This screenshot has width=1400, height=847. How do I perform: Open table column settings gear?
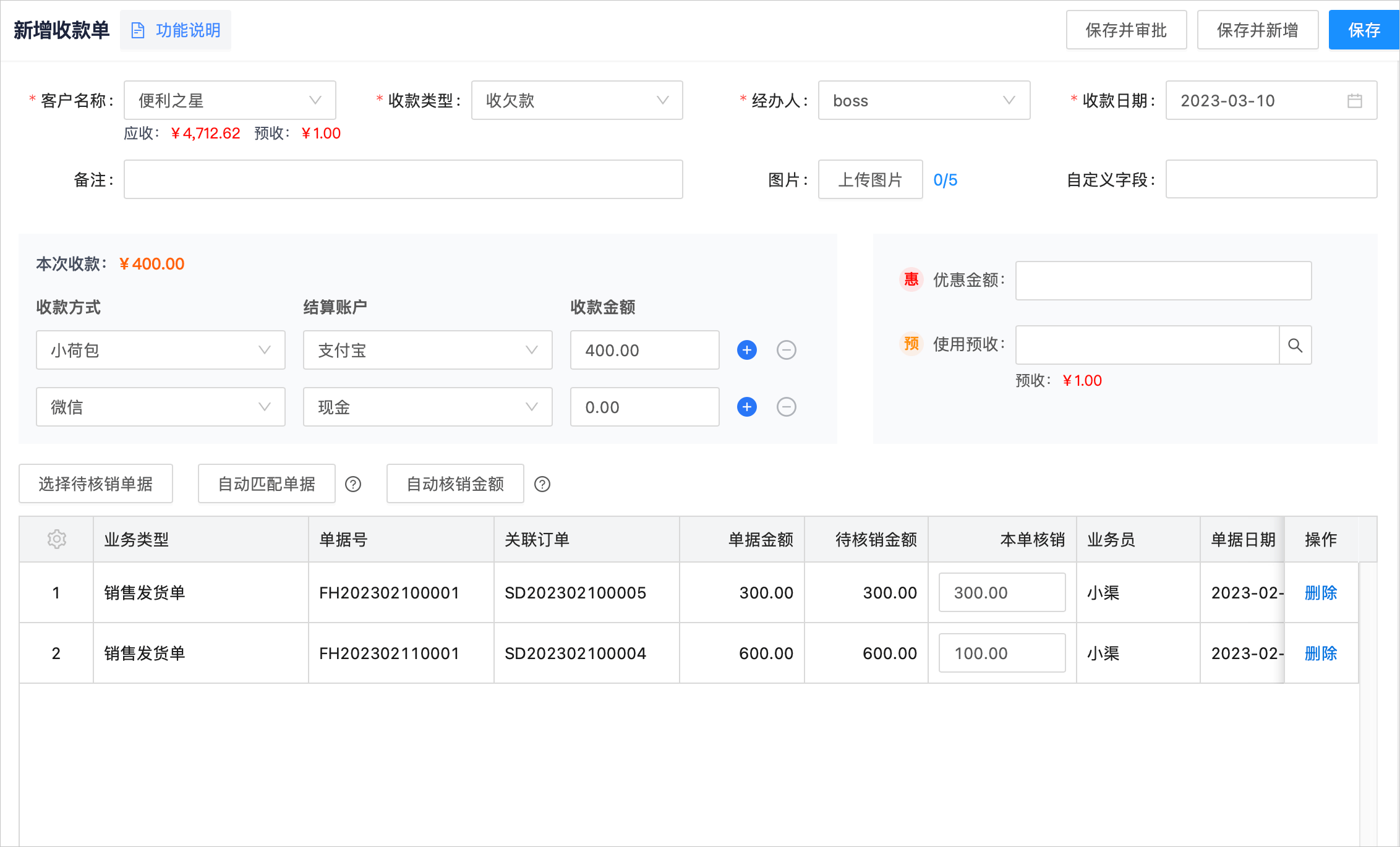click(56, 539)
